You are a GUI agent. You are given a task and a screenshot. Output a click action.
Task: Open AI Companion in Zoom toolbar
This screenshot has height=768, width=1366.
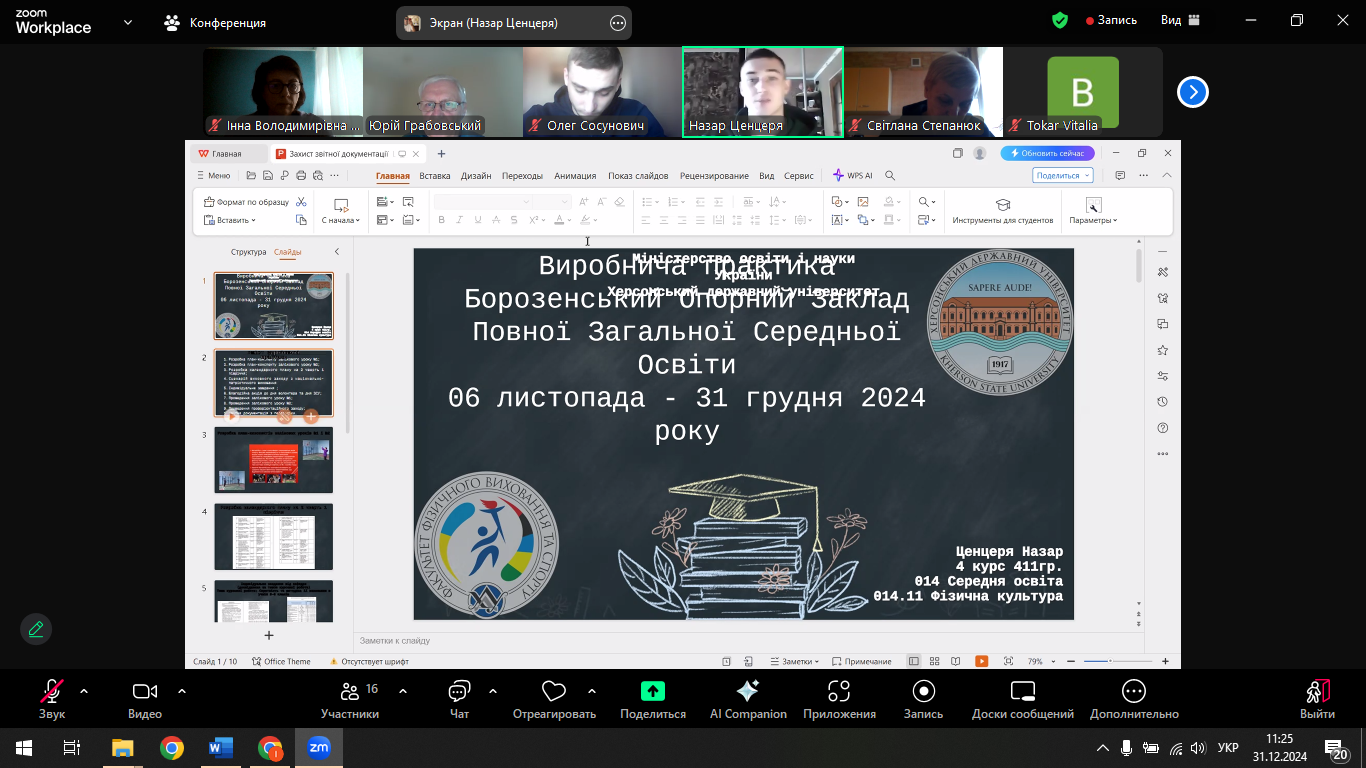point(747,691)
